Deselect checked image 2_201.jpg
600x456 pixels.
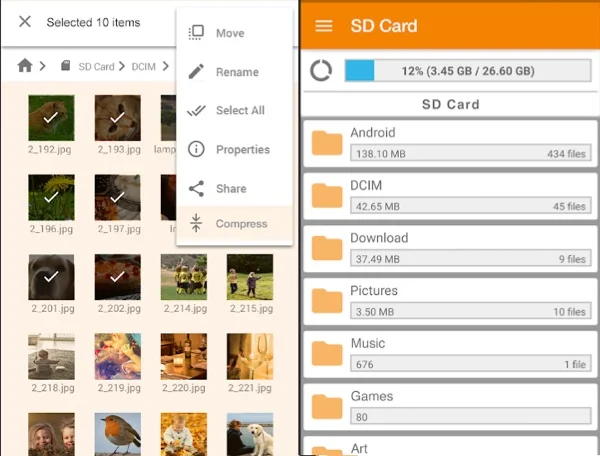pos(51,277)
